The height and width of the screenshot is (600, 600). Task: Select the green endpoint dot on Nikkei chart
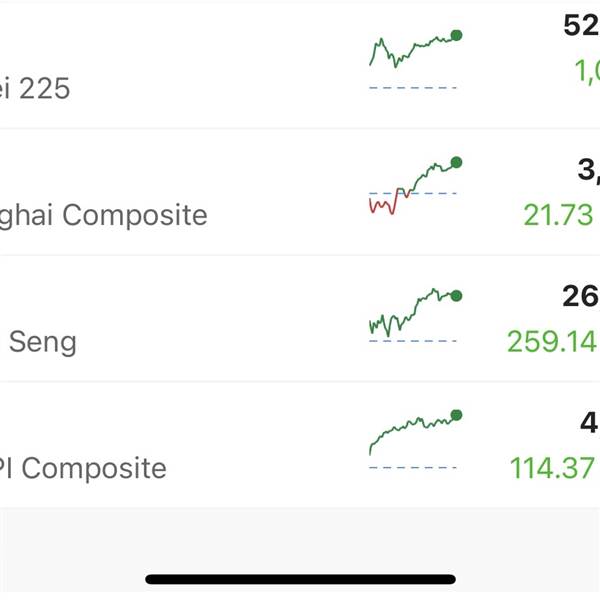(456, 35)
